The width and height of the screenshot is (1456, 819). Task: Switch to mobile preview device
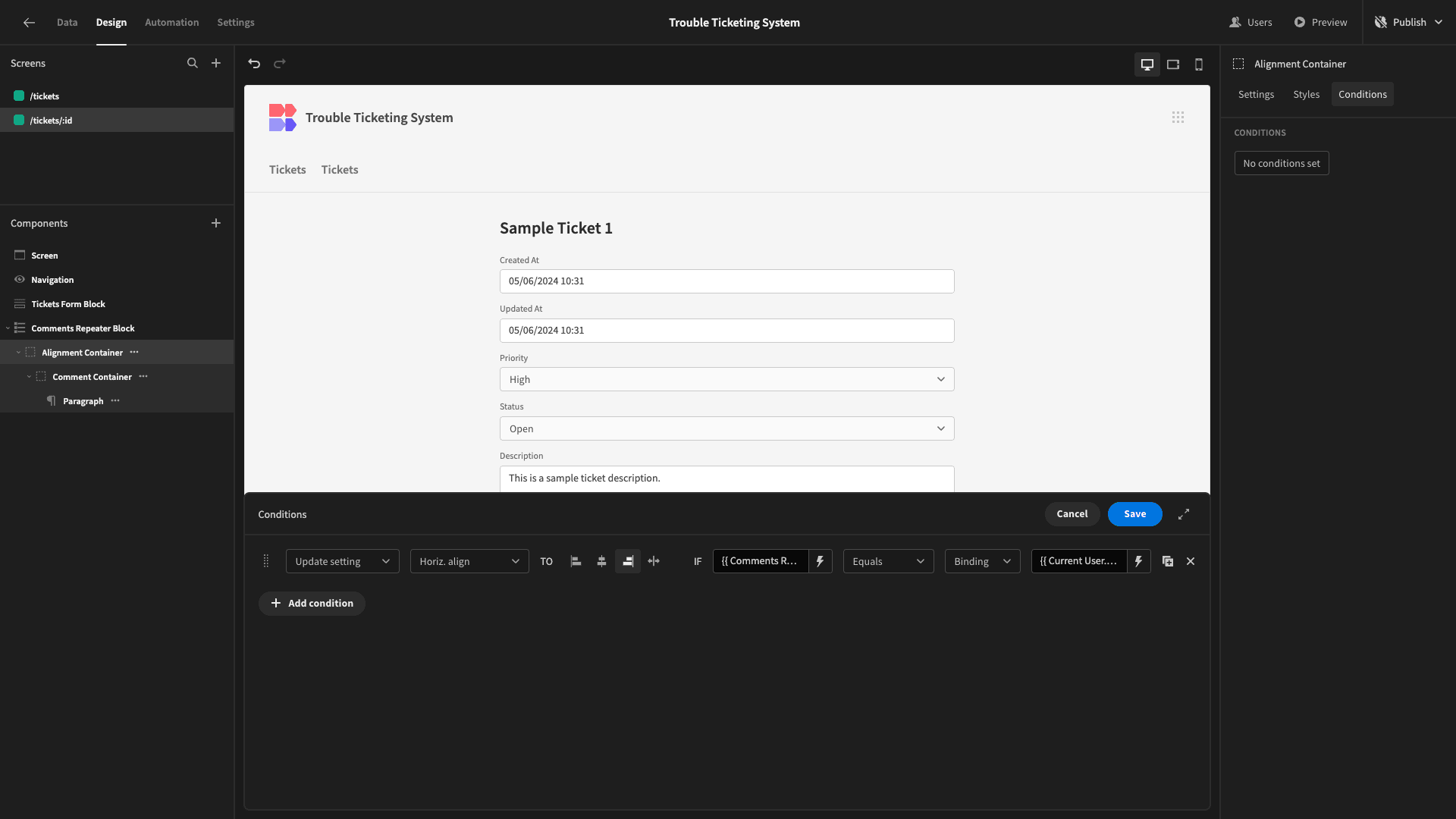(x=1199, y=64)
